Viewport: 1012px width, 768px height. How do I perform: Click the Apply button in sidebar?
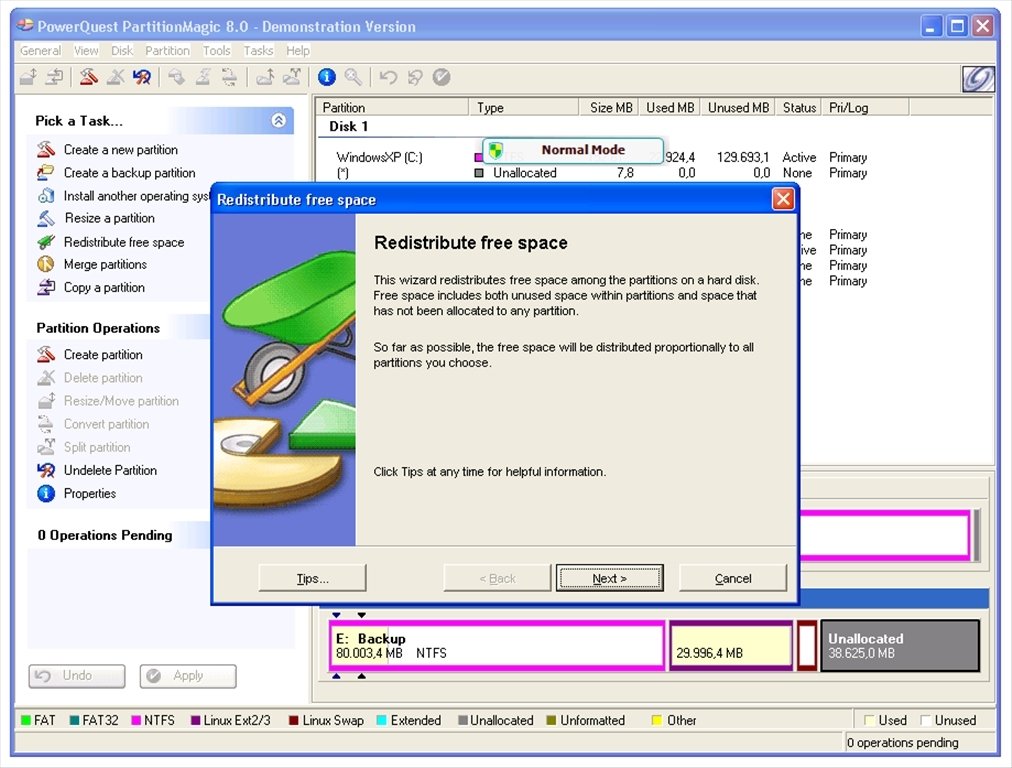(x=188, y=676)
